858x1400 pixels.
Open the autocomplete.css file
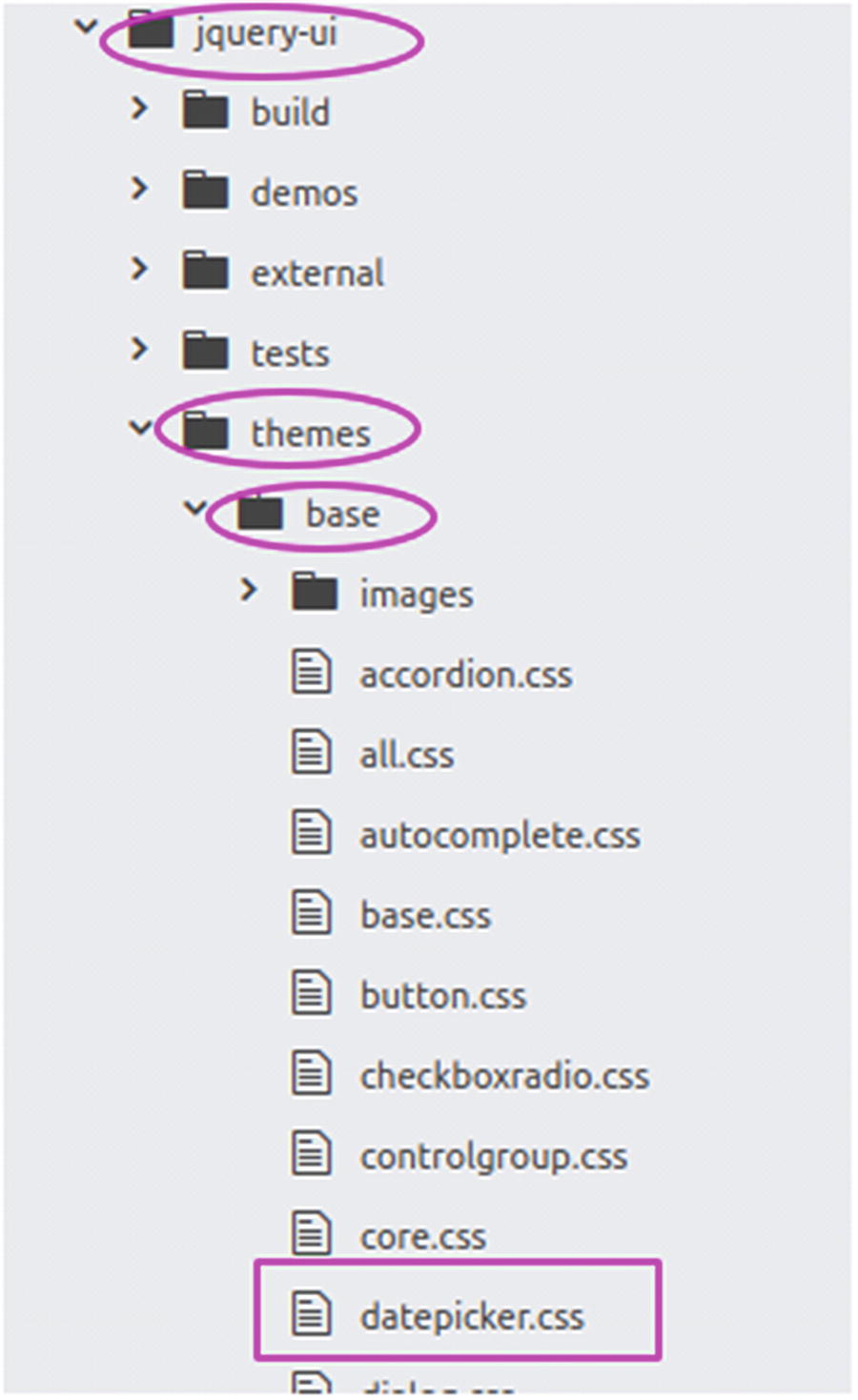click(x=499, y=836)
